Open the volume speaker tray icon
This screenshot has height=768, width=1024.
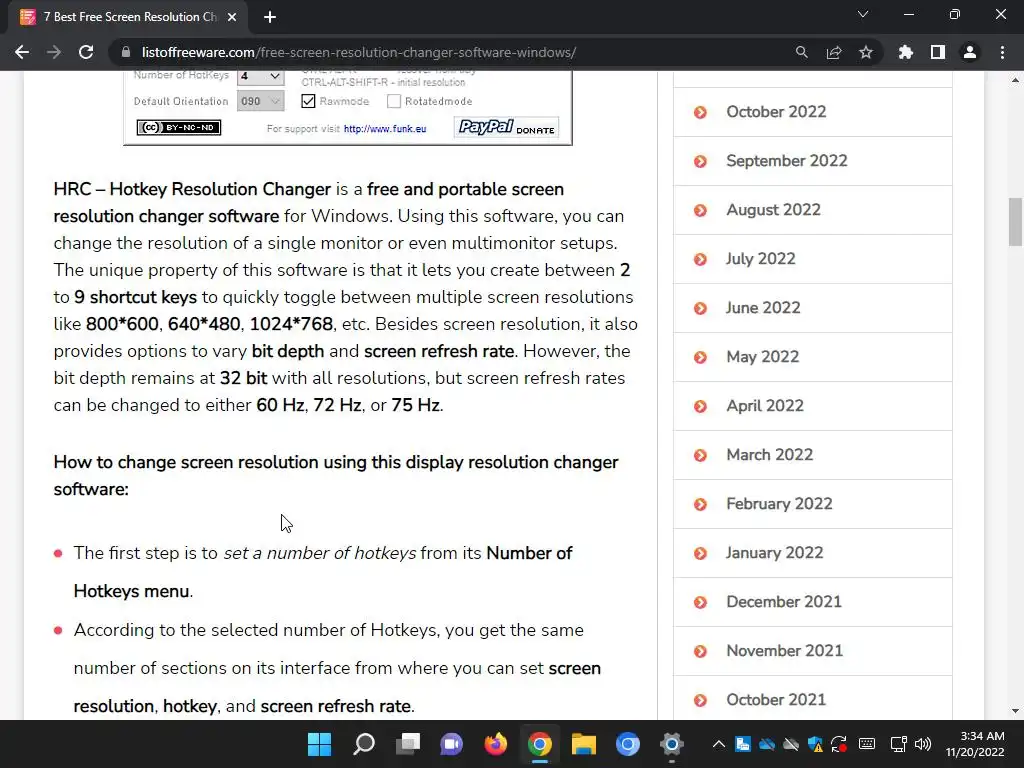pos(923,744)
